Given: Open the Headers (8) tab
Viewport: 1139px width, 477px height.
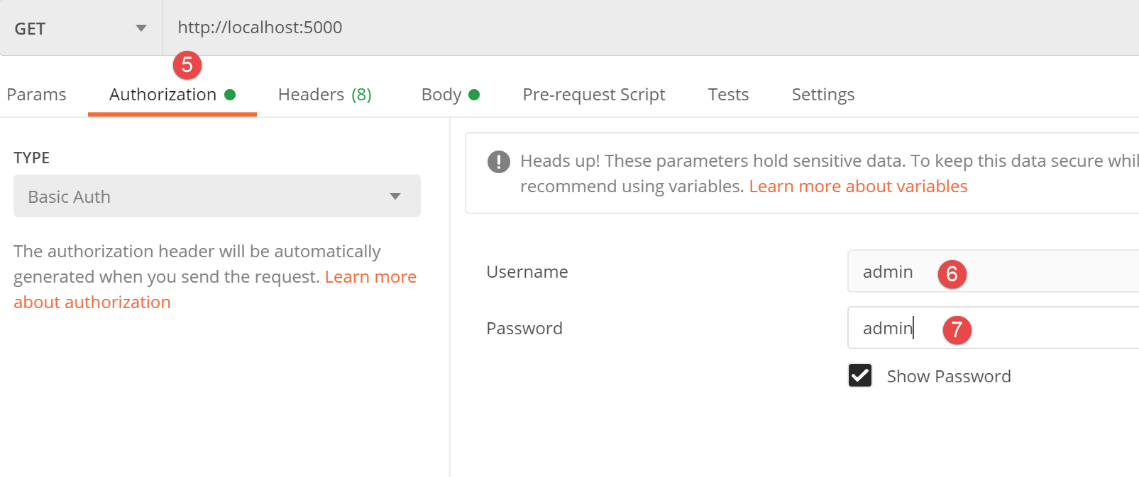Looking at the screenshot, I should 324,95.
